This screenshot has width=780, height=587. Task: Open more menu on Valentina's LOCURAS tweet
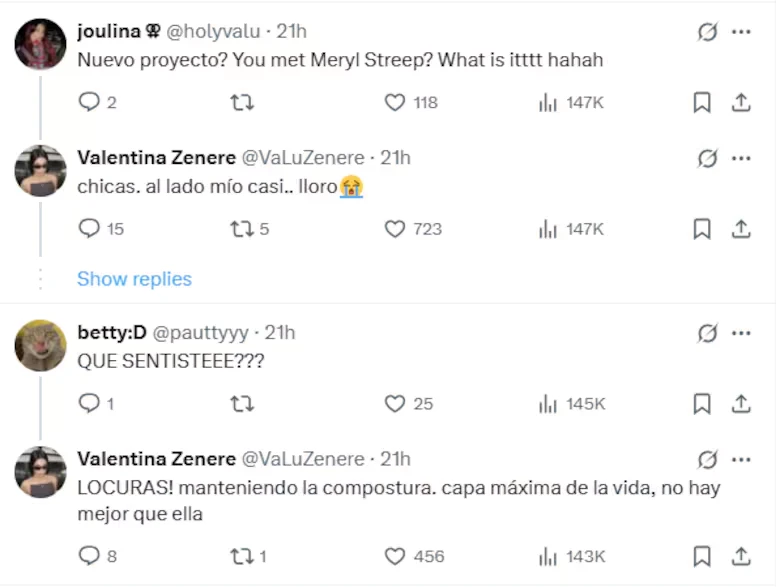click(x=741, y=459)
